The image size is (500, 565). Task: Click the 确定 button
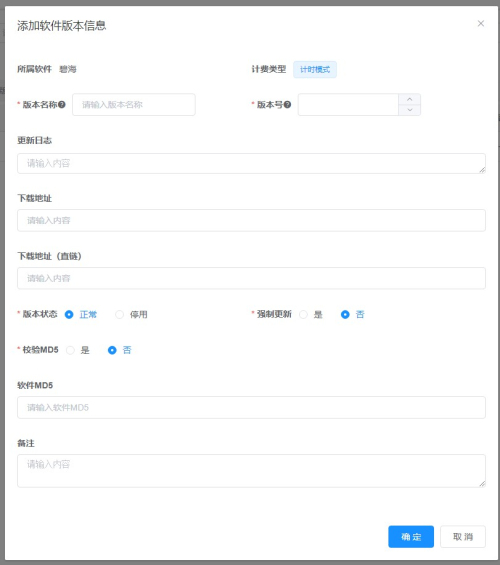(x=411, y=537)
